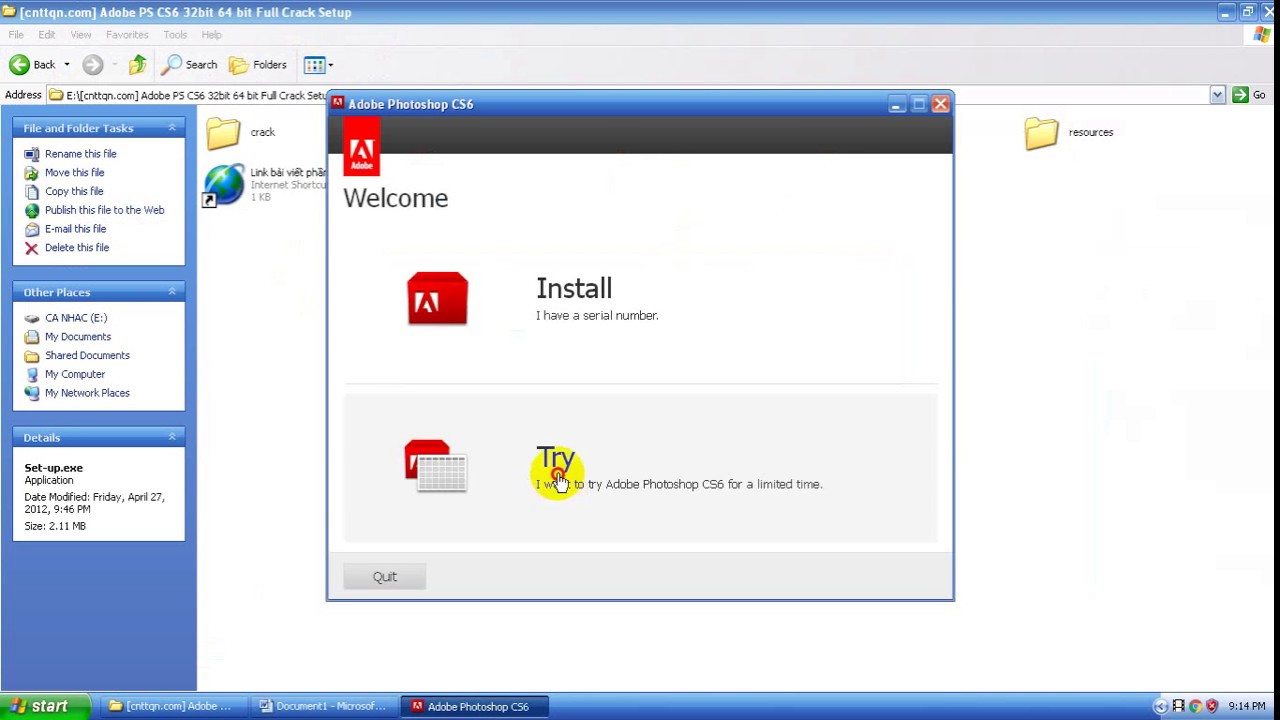Screen dimensions: 1280x720
Task: Click the Adobe logo in installer header
Action: pos(361,147)
